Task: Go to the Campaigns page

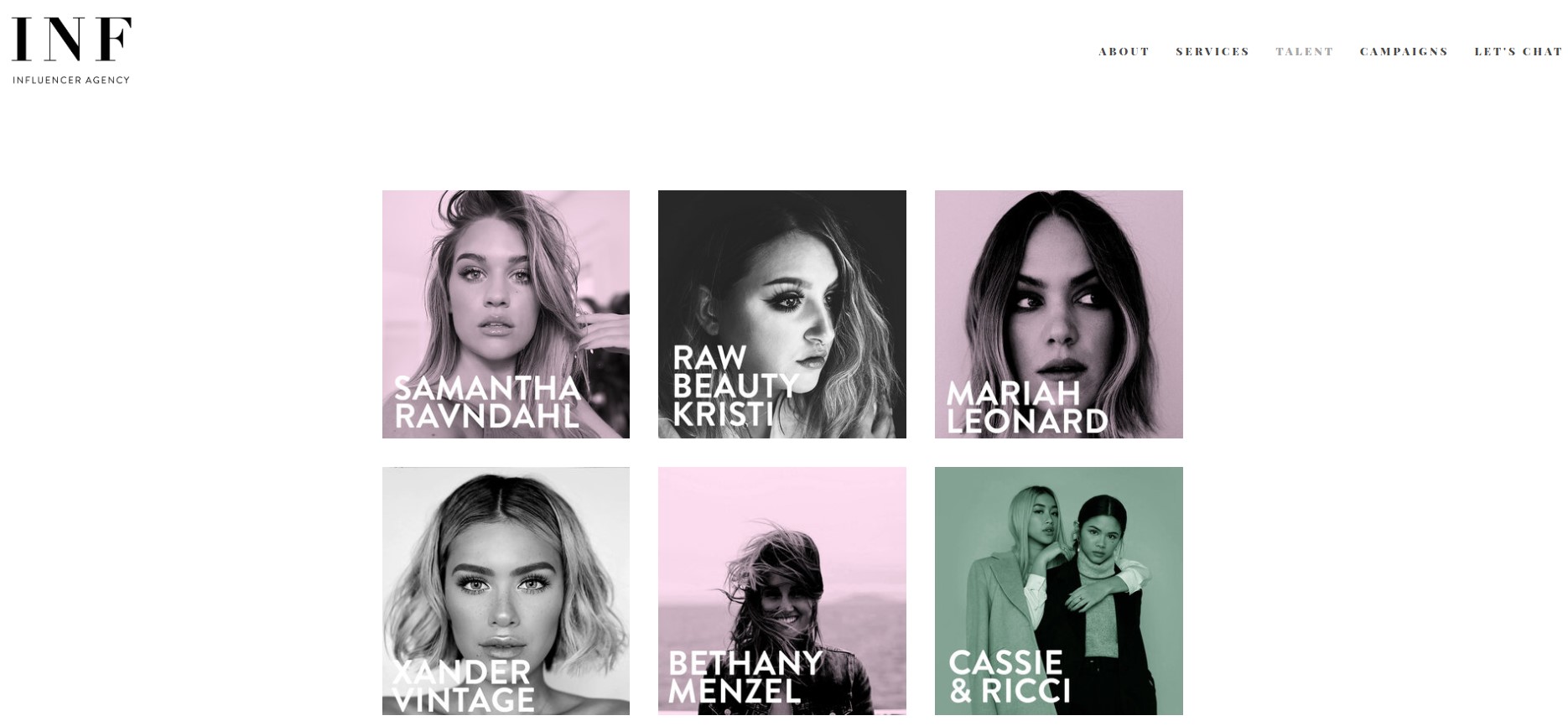Action: (x=1404, y=52)
